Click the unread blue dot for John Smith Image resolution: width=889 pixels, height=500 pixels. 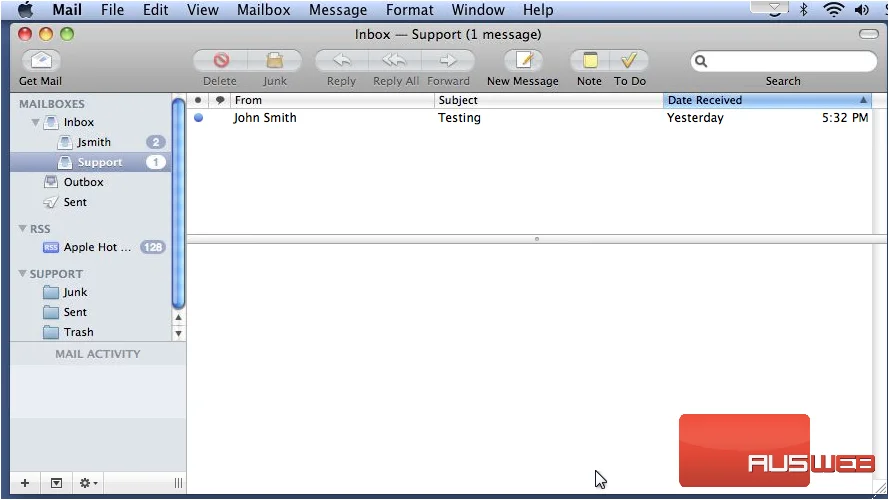[198, 118]
